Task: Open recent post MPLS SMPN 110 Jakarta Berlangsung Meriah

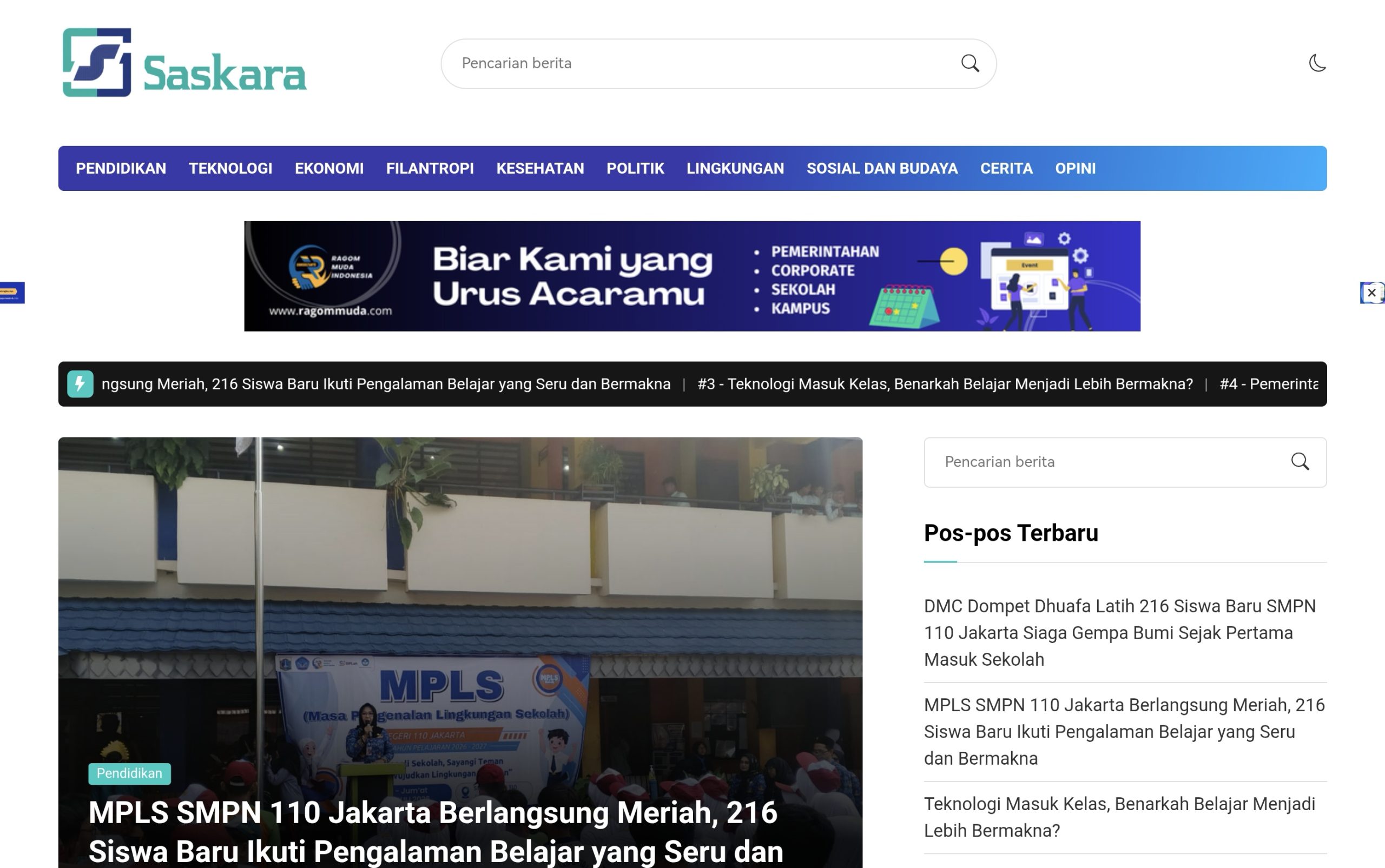Action: [1124, 731]
